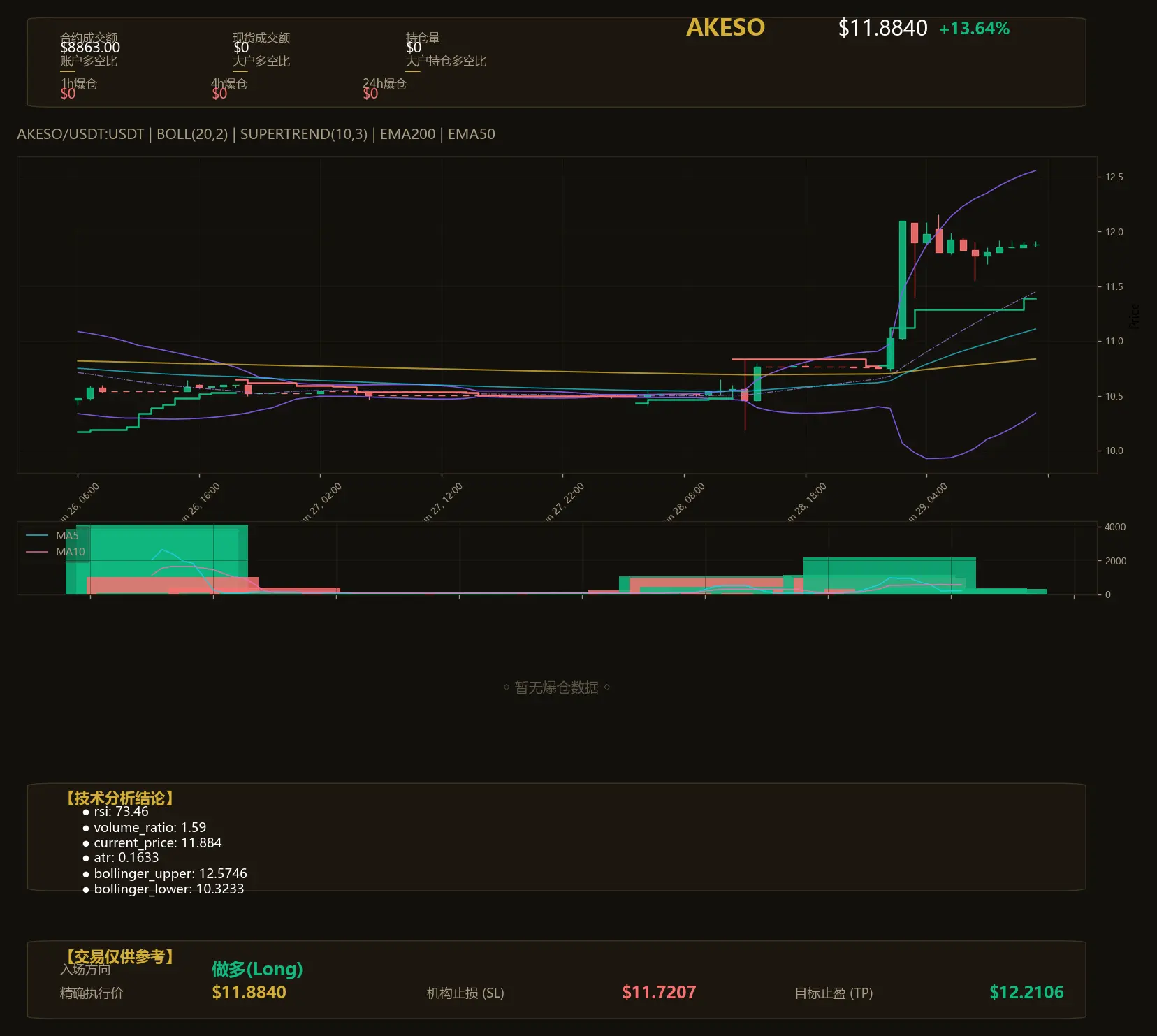
Task: Click the 交易仅供参考 heading
Action: coord(119,956)
